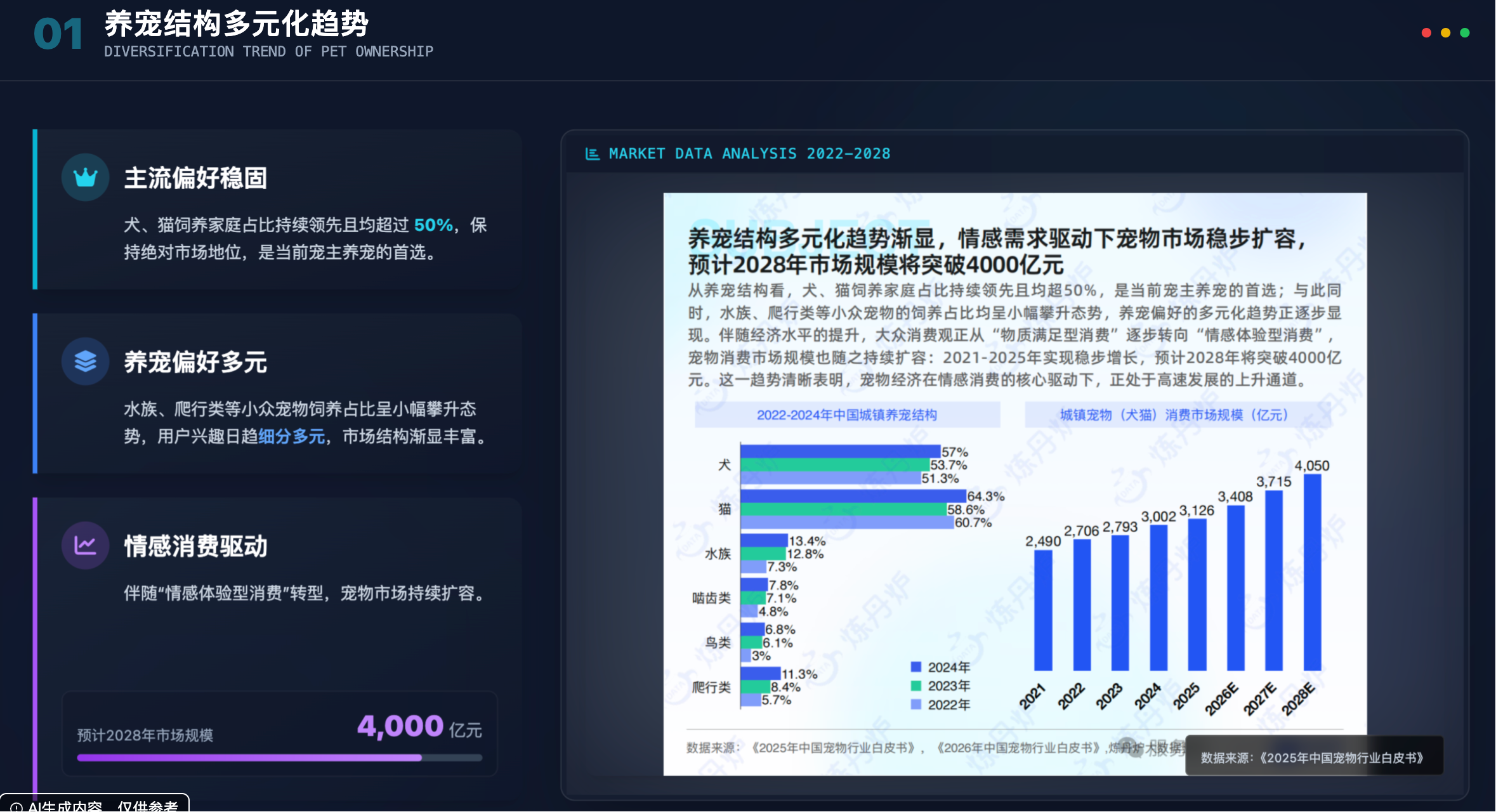Click the highlighted 细分多元 text

291,436
